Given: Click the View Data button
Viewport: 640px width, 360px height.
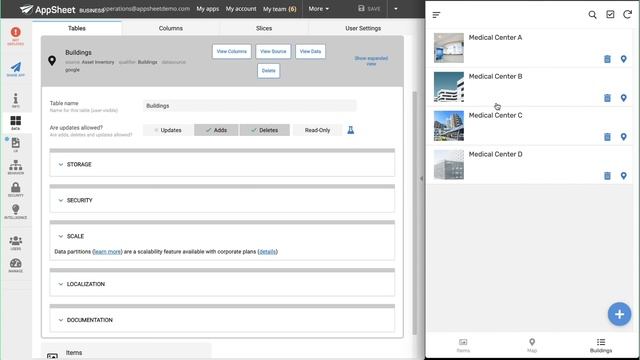Looking at the screenshot, I should pos(310,51).
